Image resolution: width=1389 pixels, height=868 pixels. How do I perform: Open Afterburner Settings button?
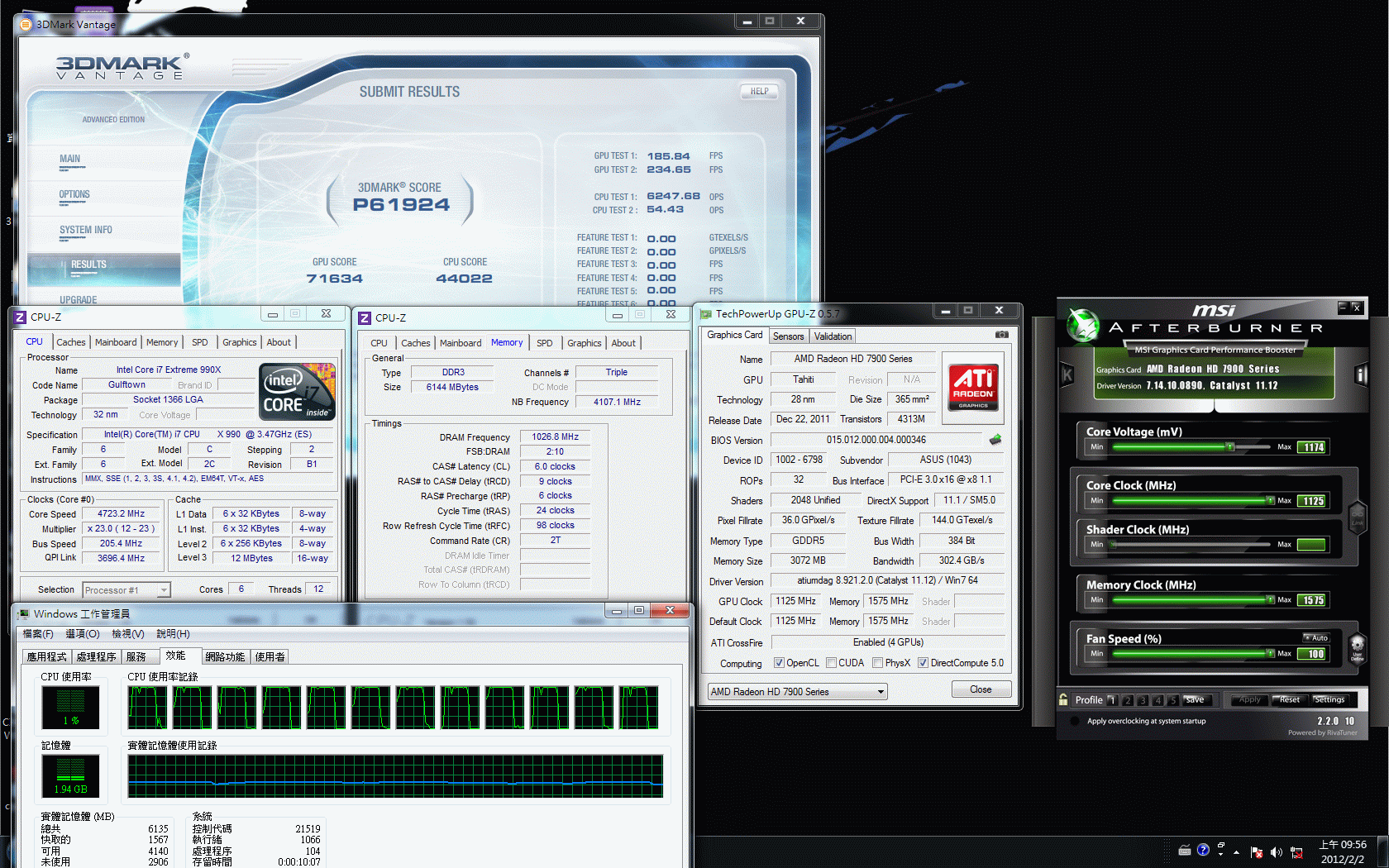coord(1329,699)
